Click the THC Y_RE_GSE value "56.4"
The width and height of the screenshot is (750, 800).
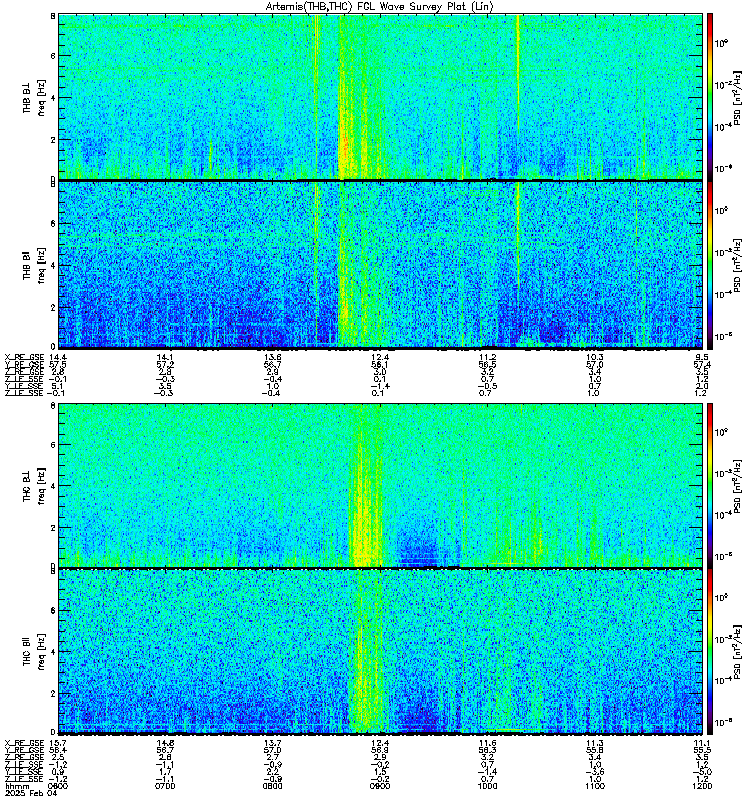coord(58,750)
